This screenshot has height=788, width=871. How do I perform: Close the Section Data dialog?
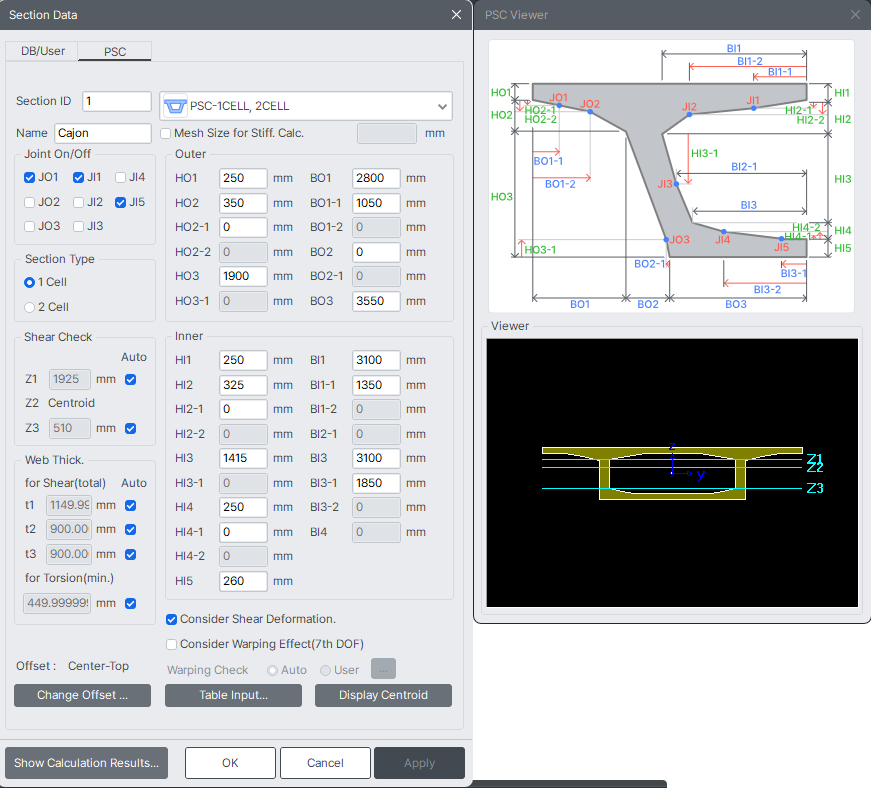click(456, 15)
